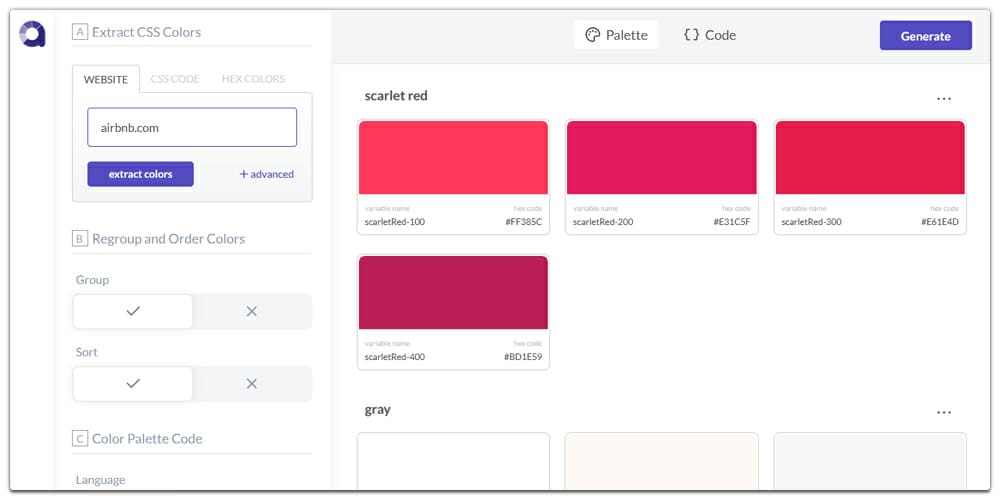This screenshot has height=500, width=1000.
Task: Switch to the Code view tab
Action: 709,35
